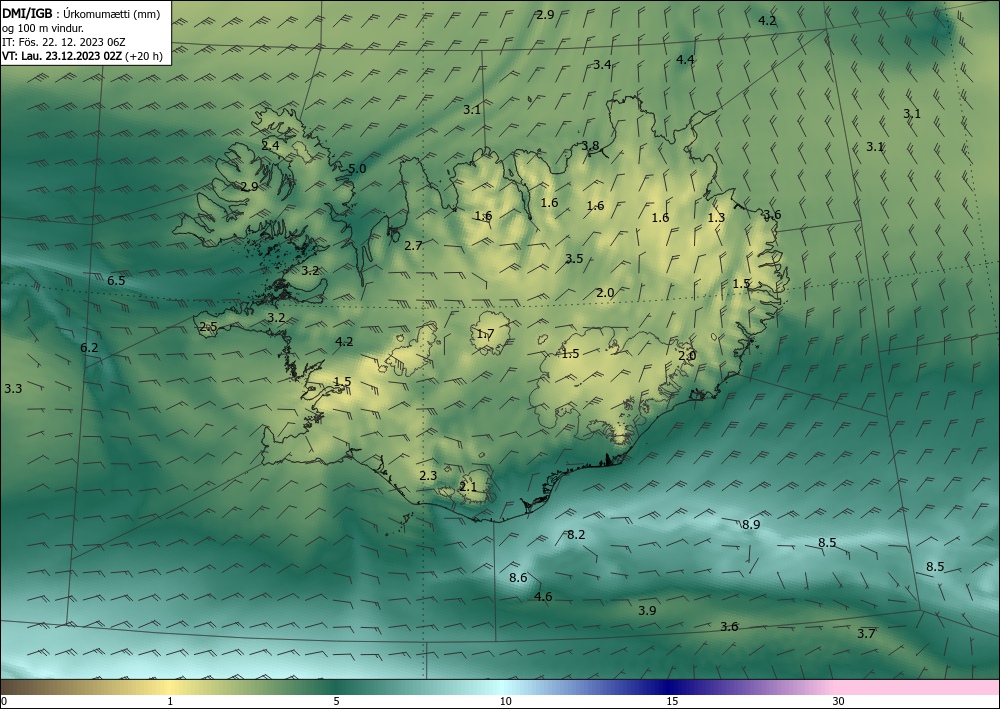Click the 2.3 value in south Iceland

coord(429,476)
